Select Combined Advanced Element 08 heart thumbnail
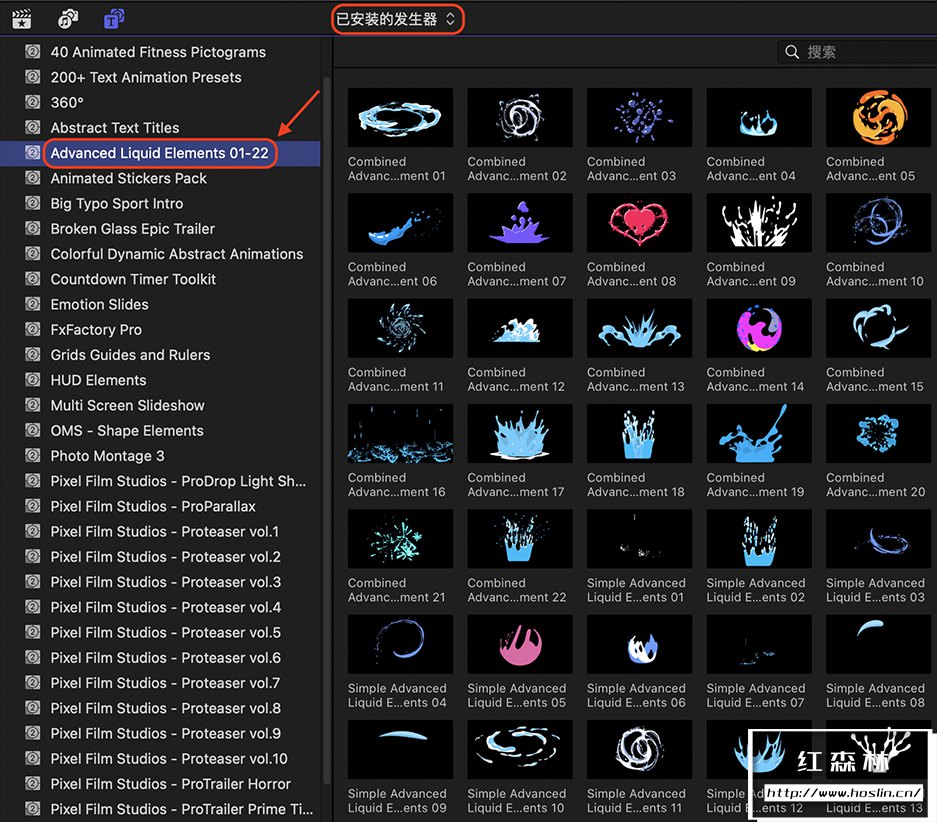The height and width of the screenshot is (822, 937). pos(639,222)
